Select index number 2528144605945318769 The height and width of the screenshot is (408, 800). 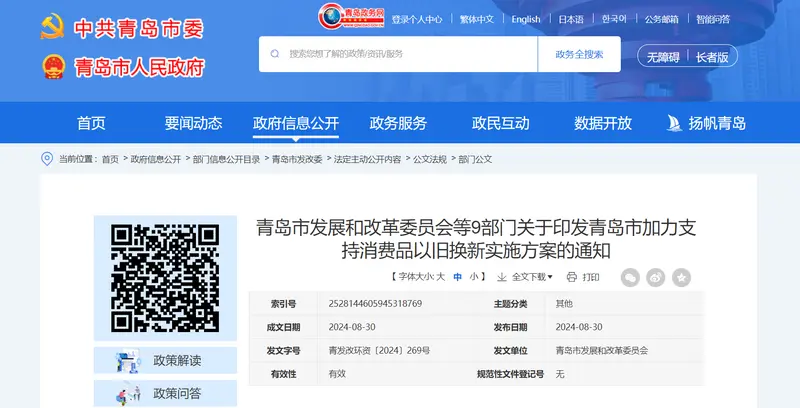tap(375, 303)
